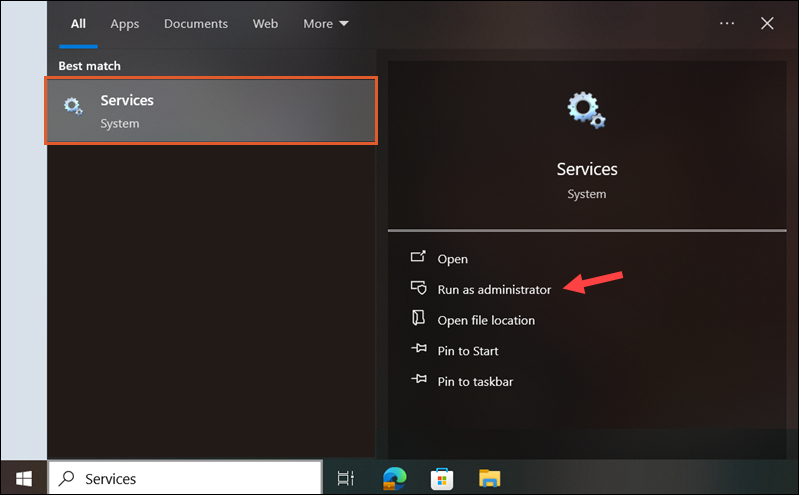Open File Explorer from the taskbar
This screenshot has height=495, width=799.
tap(489, 478)
